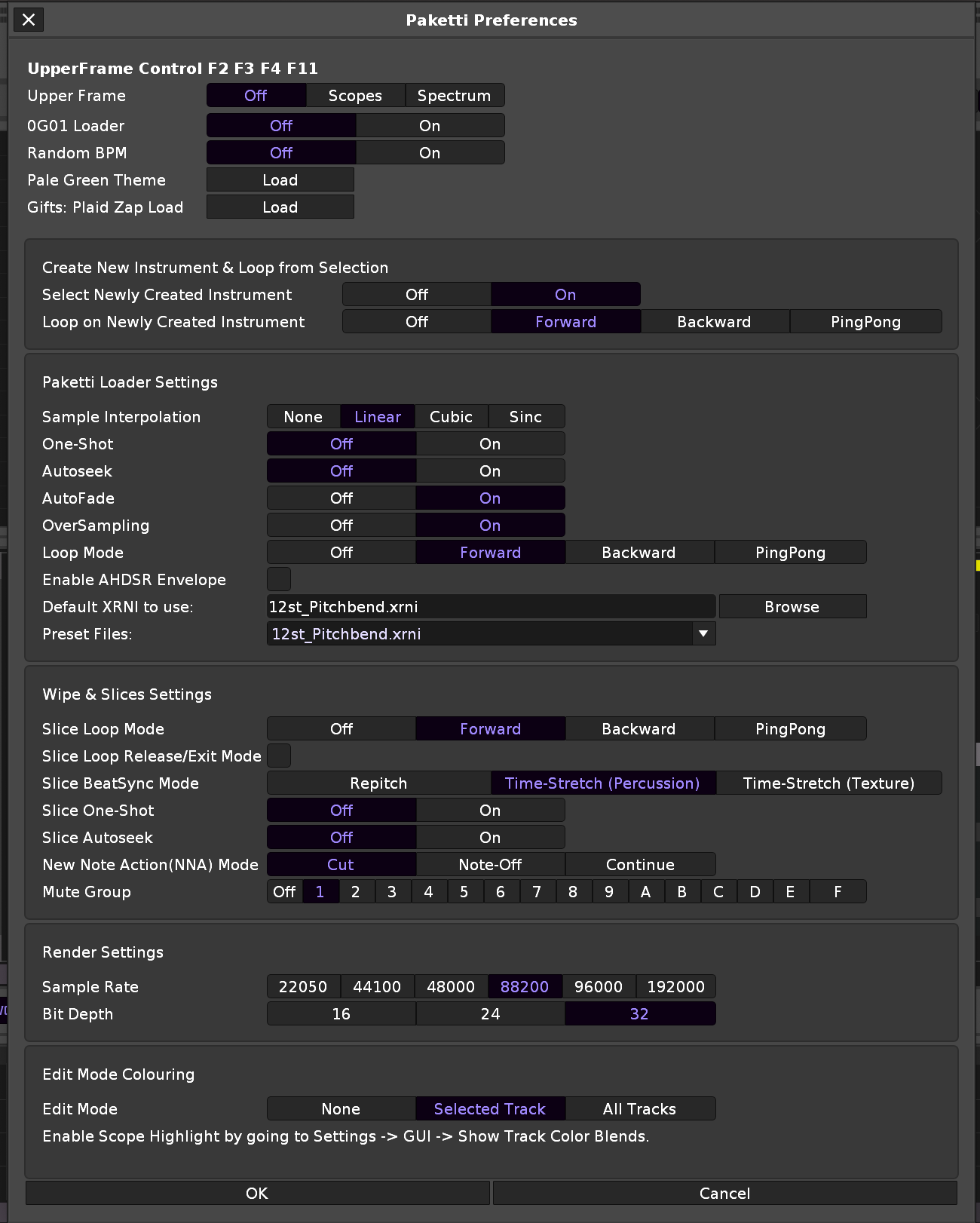
Task: Choose Time-Stretch (Texture) BeatSync mode
Action: [x=828, y=783]
